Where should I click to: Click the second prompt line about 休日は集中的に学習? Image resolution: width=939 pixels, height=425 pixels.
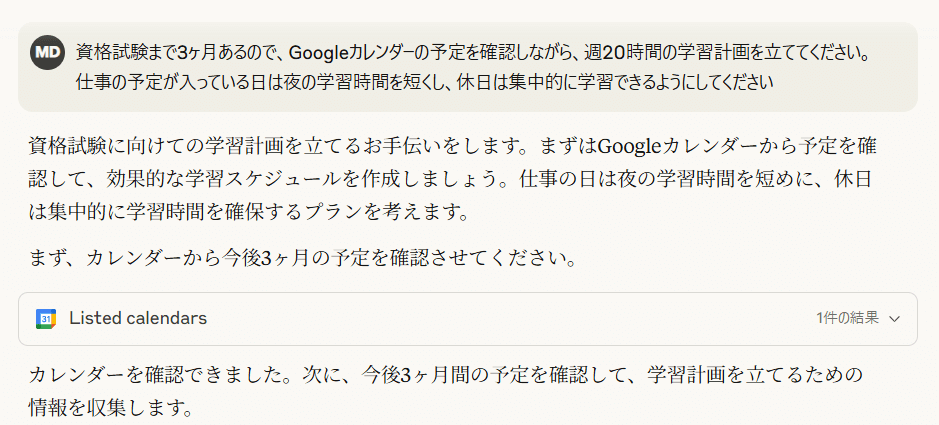[425, 82]
